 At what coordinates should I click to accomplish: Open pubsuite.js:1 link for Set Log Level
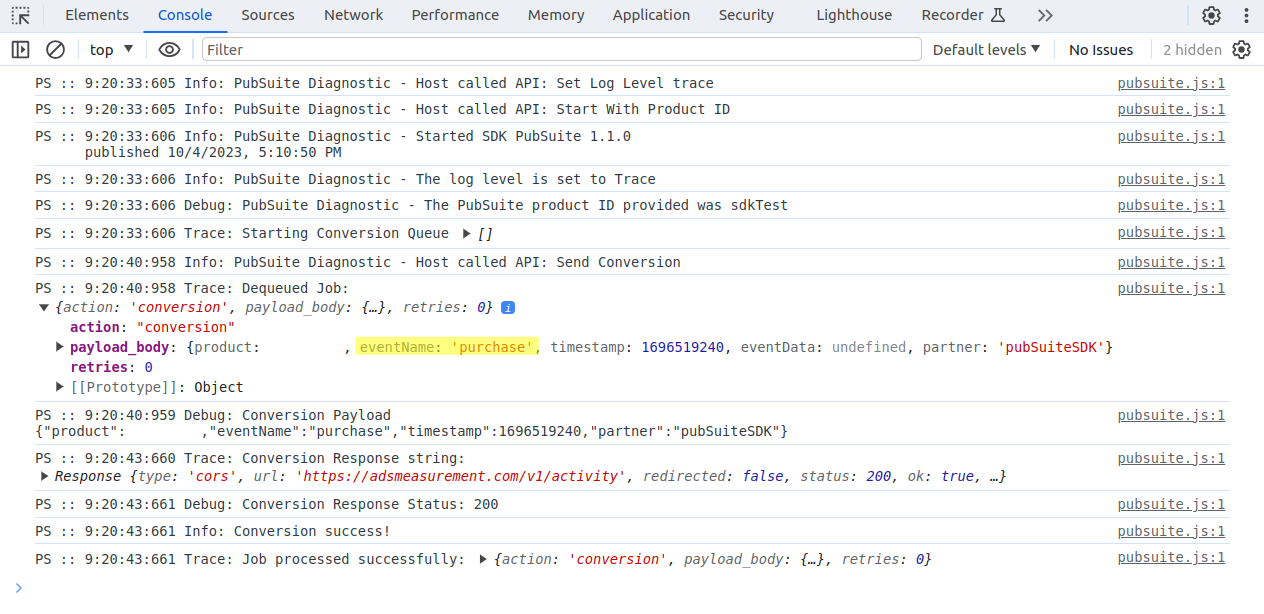(1171, 83)
